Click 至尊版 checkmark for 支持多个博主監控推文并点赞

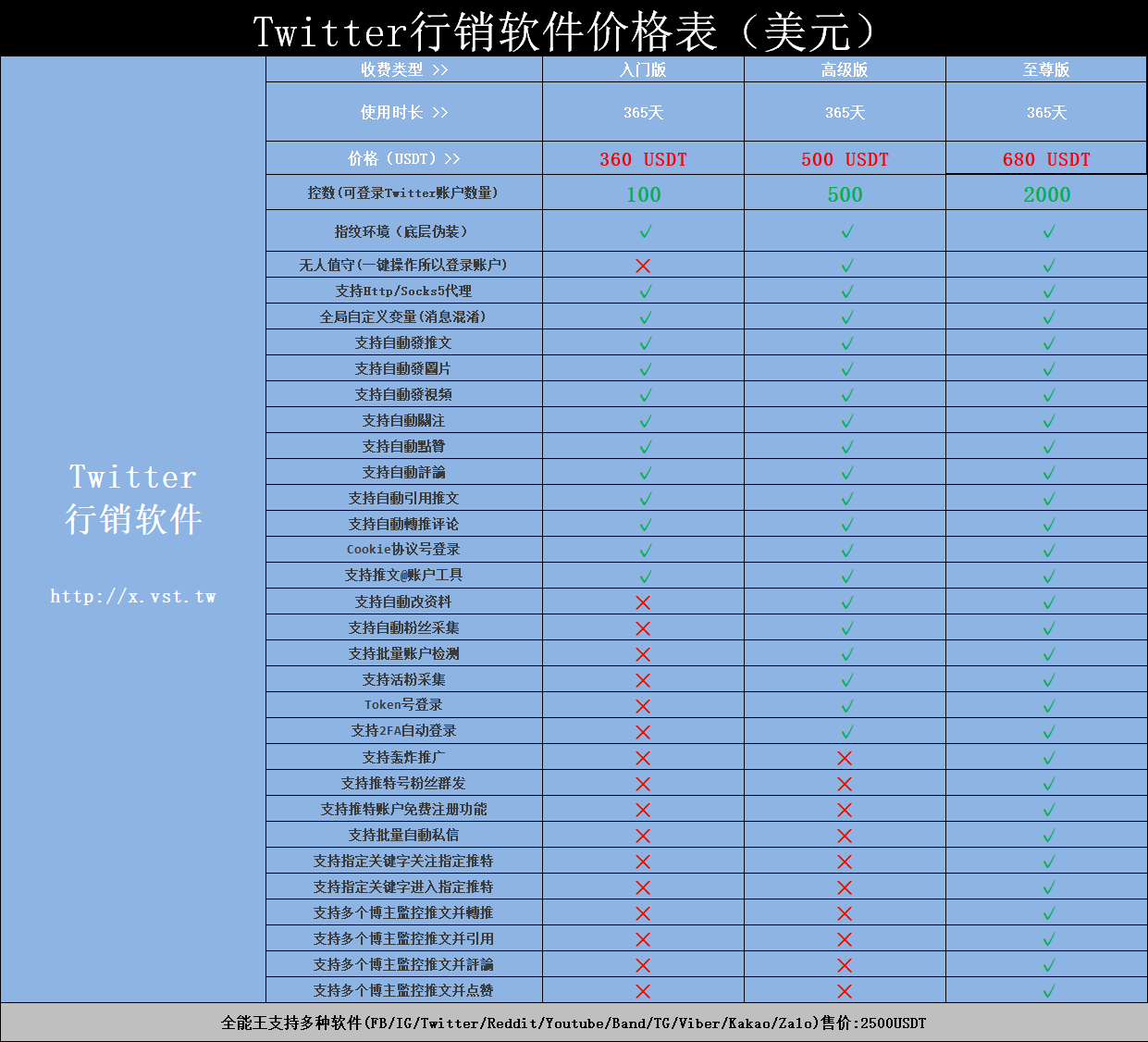coord(1048,991)
